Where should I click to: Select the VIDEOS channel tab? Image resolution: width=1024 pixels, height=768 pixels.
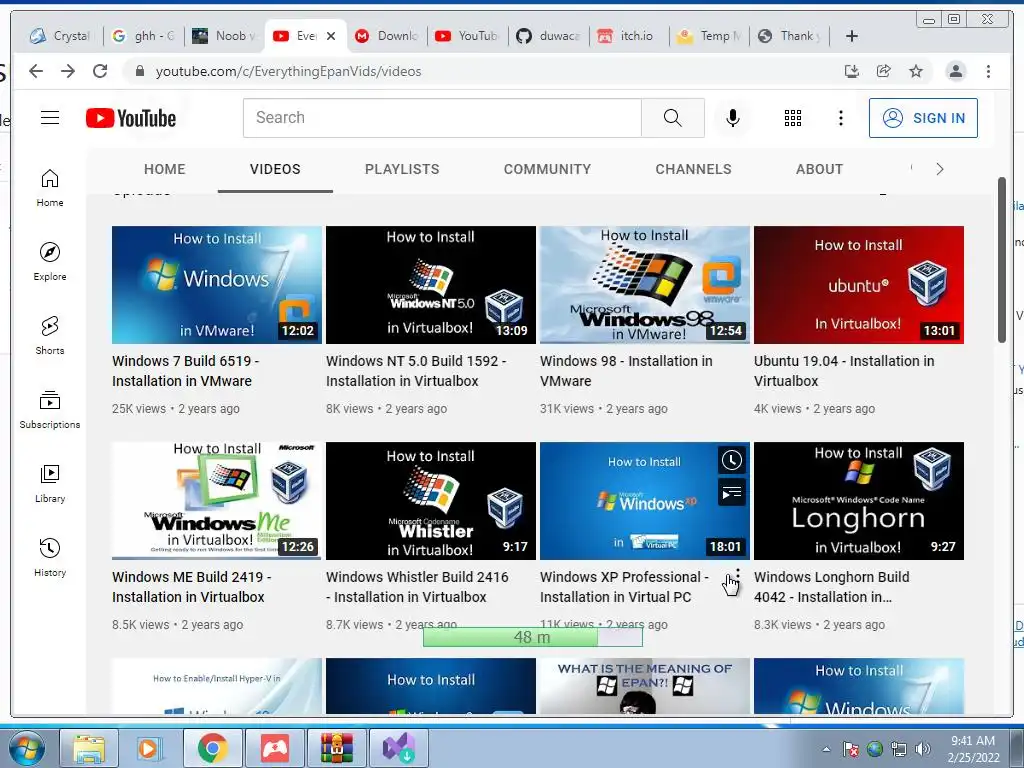[275, 169]
